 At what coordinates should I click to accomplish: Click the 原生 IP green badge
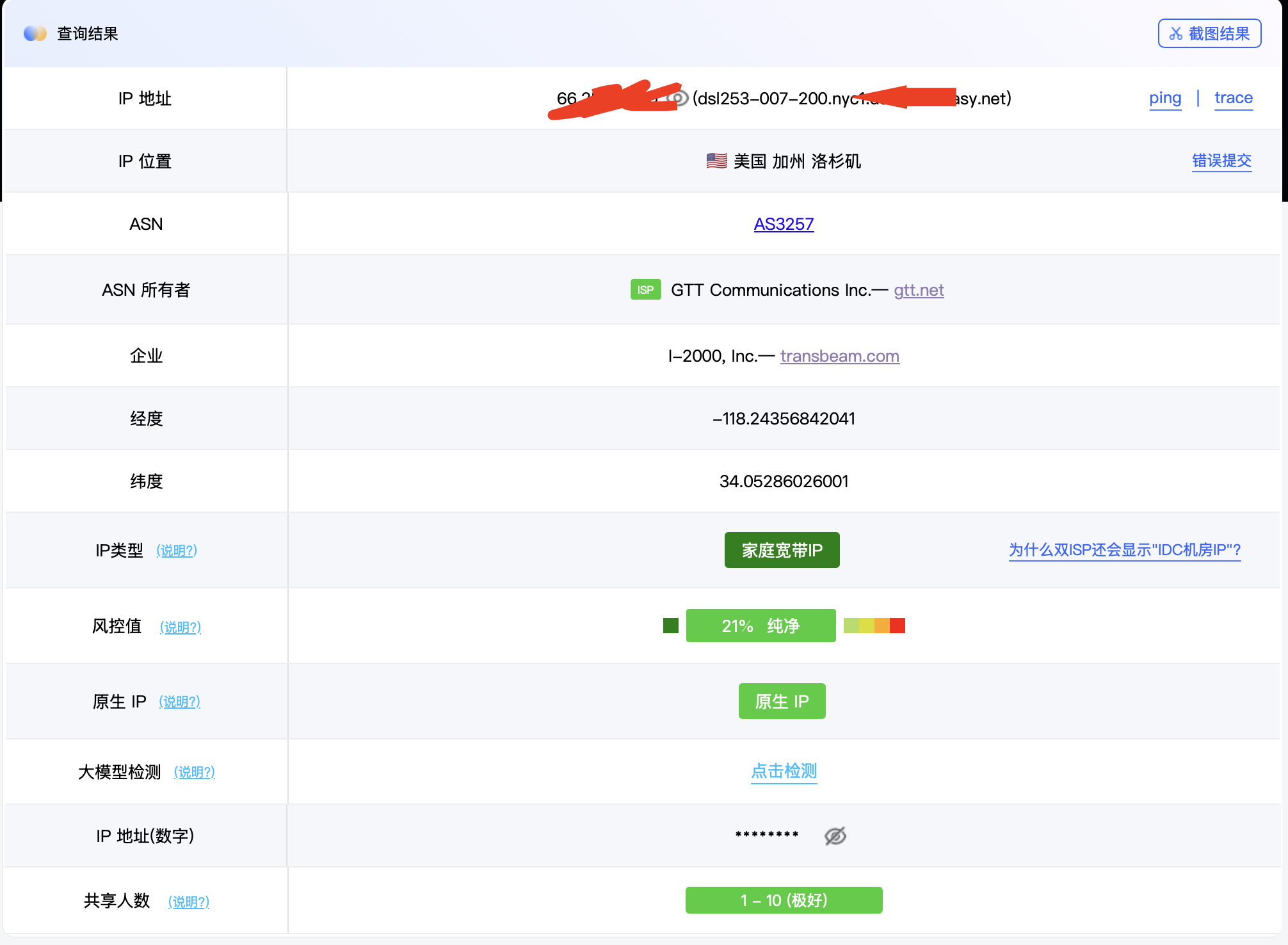click(782, 701)
